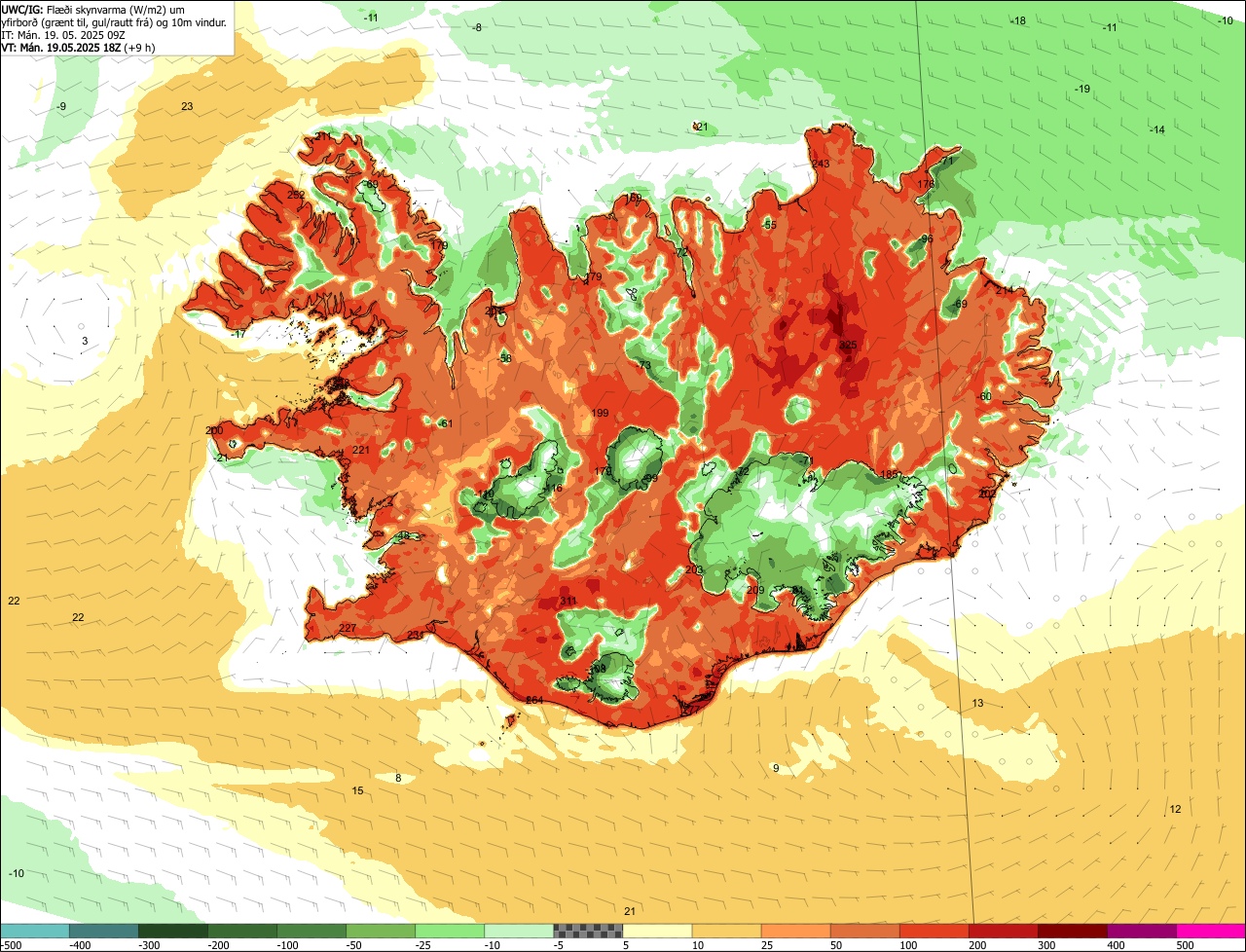The width and height of the screenshot is (1246, 952).
Task: Click the map value '-17' west of the Westfjords
Action: [x=238, y=335]
